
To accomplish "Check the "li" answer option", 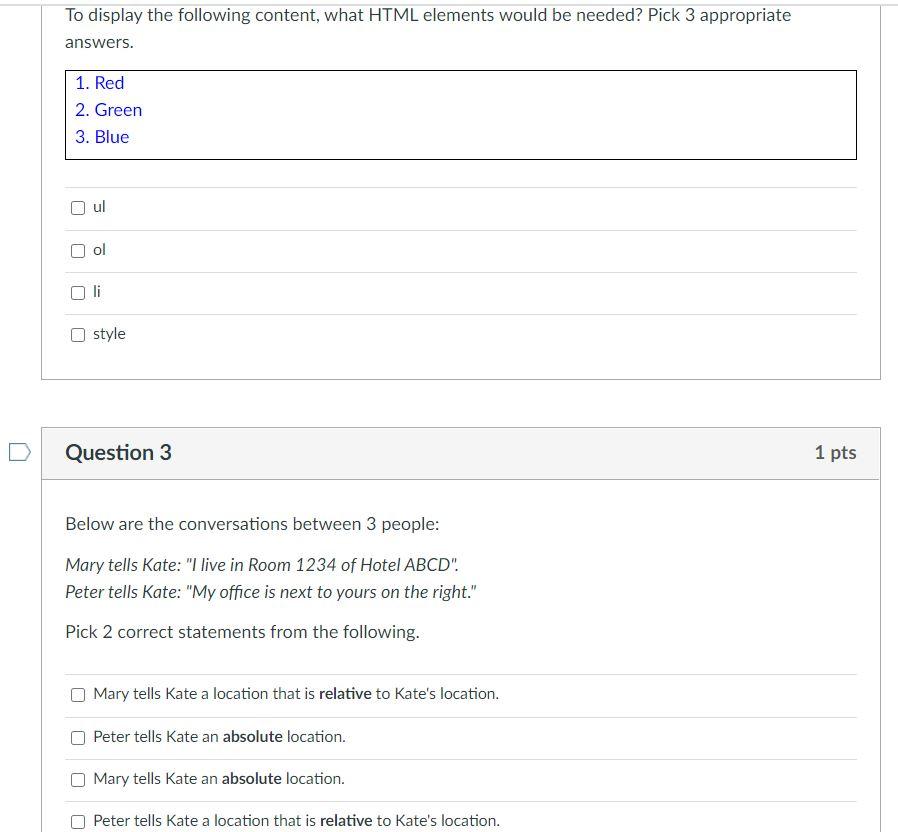I will (x=78, y=292).
